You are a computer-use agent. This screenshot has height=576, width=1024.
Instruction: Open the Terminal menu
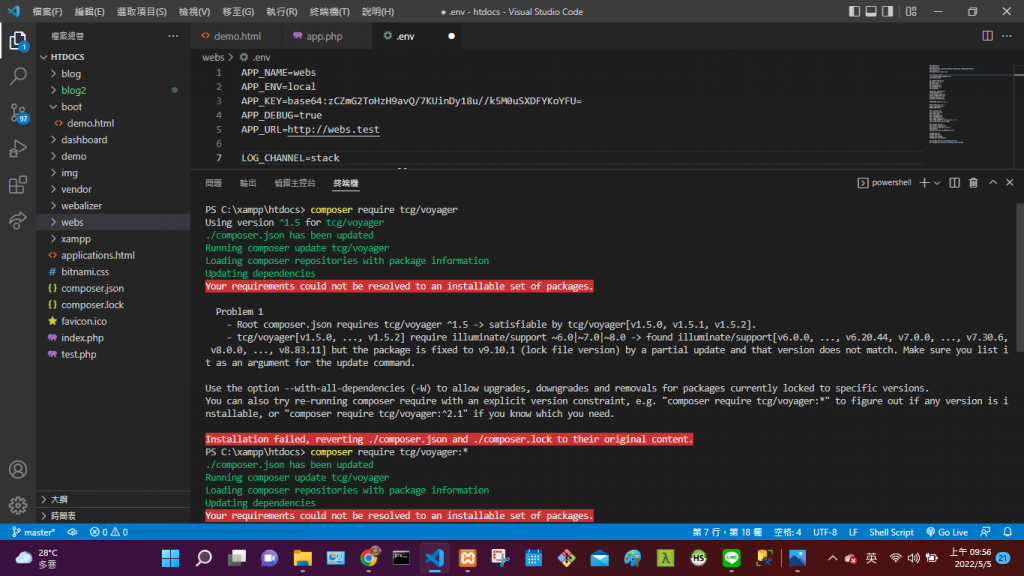click(x=330, y=11)
